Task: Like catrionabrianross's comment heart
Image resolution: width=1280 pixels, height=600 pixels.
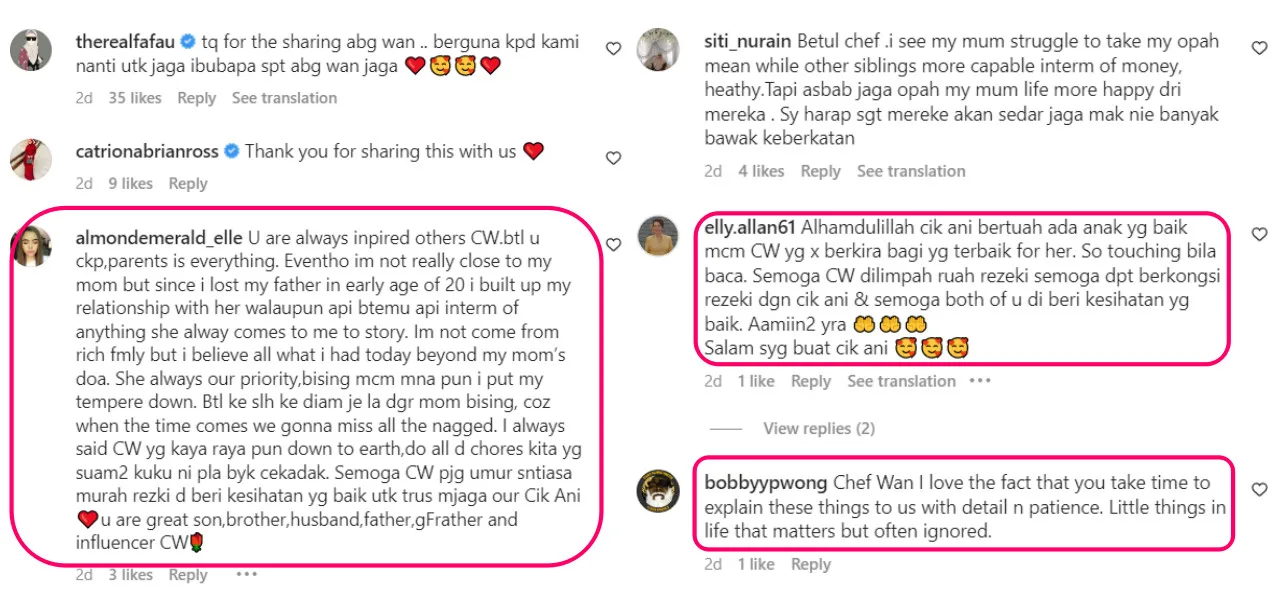Action: coord(613,157)
